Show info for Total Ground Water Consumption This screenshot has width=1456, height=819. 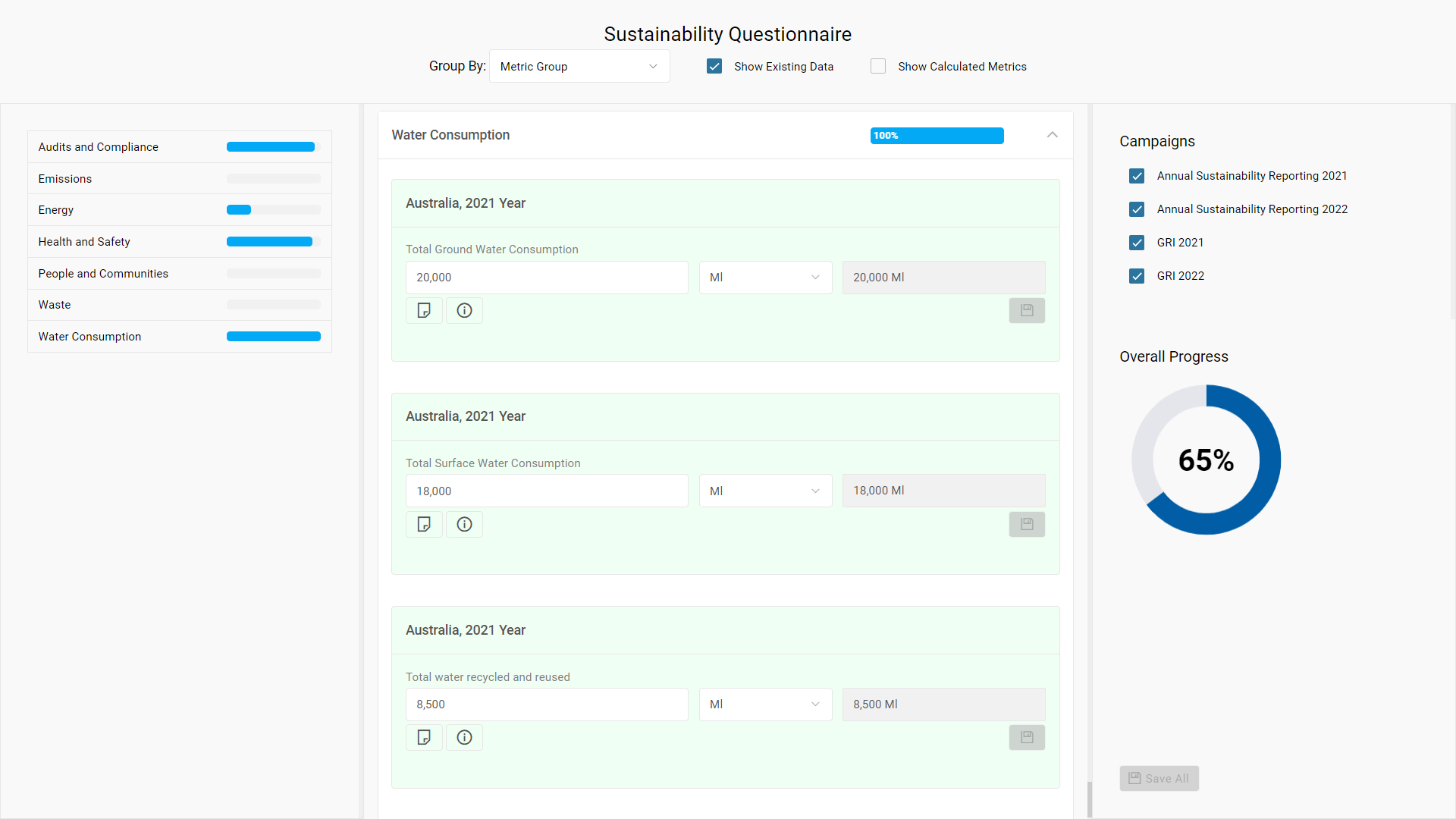pyautogui.click(x=464, y=310)
